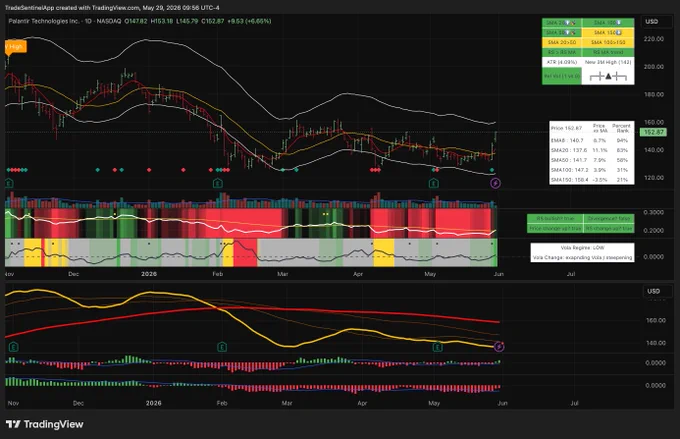Click the 0.3000 indicator axis label
Screen dimensions: 680x439
click(x=654, y=212)
